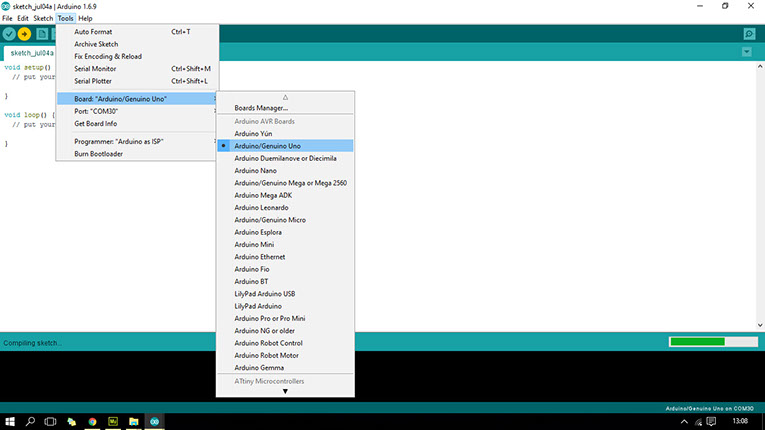Click the Arduino icon in taskbar

[155, 421]
